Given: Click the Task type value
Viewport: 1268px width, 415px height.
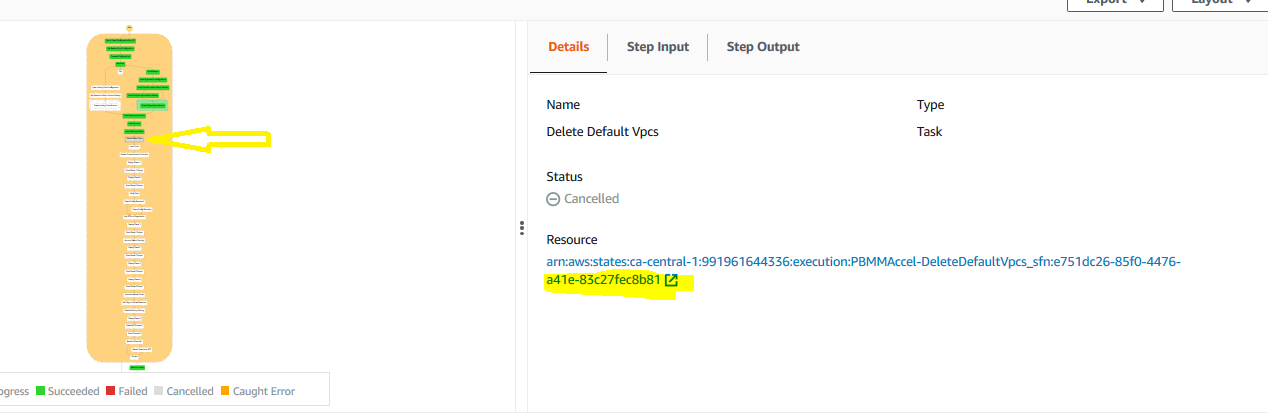Looking at the screenshot, I should (x=929, y=132).
